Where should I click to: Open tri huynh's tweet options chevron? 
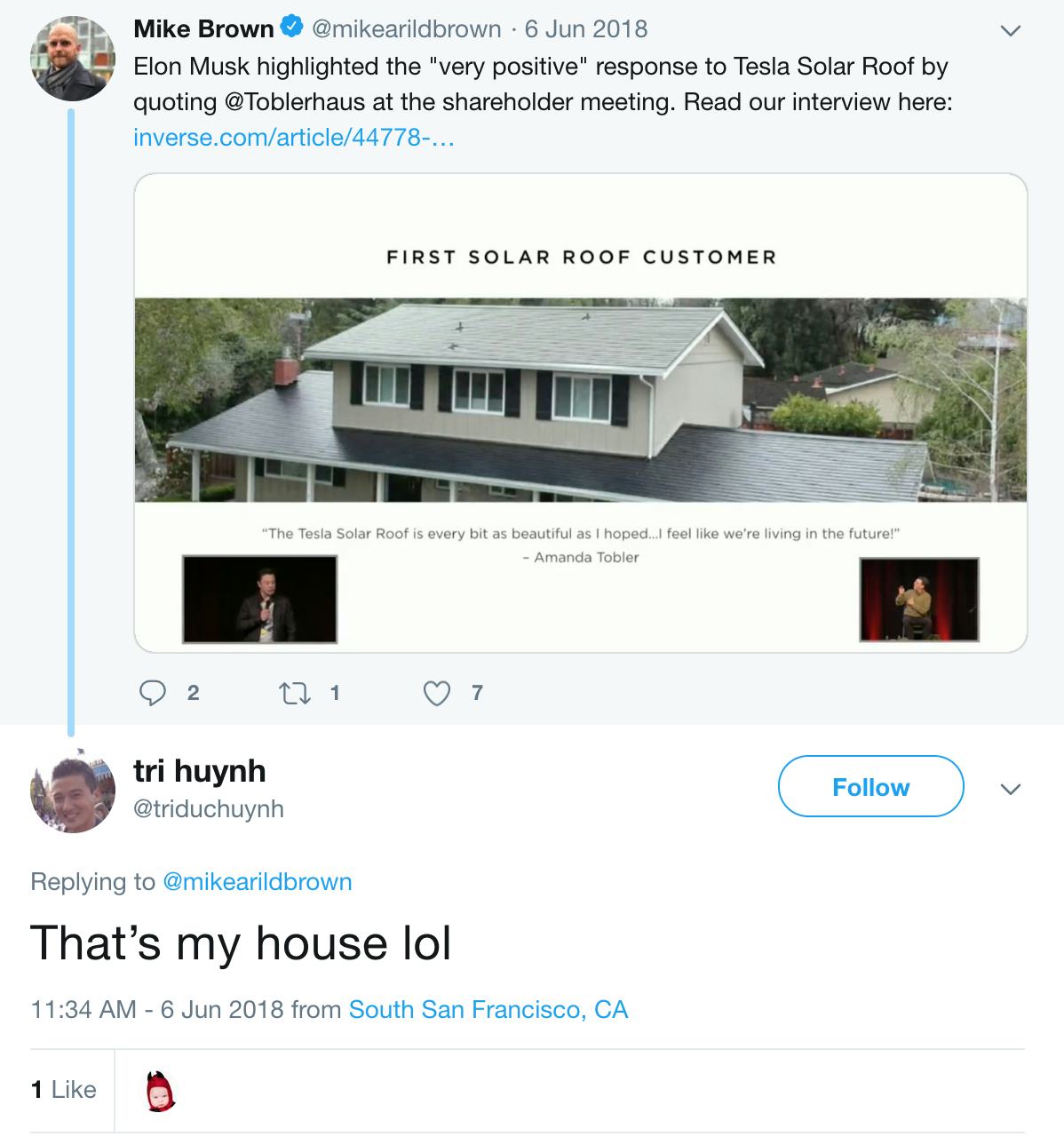coord(1010,789)
